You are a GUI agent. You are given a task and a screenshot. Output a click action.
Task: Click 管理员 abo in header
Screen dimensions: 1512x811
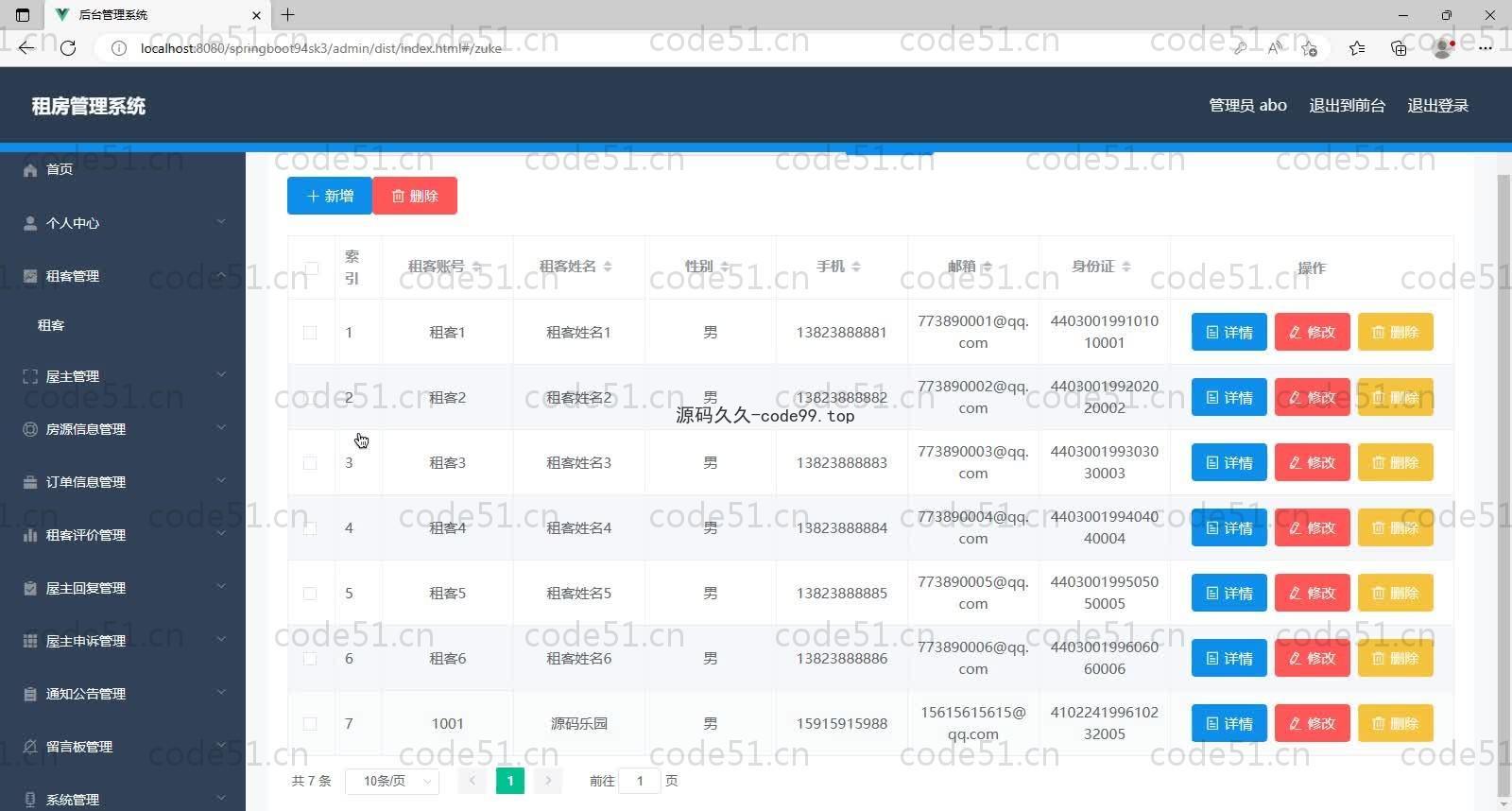pos(1247,106)
